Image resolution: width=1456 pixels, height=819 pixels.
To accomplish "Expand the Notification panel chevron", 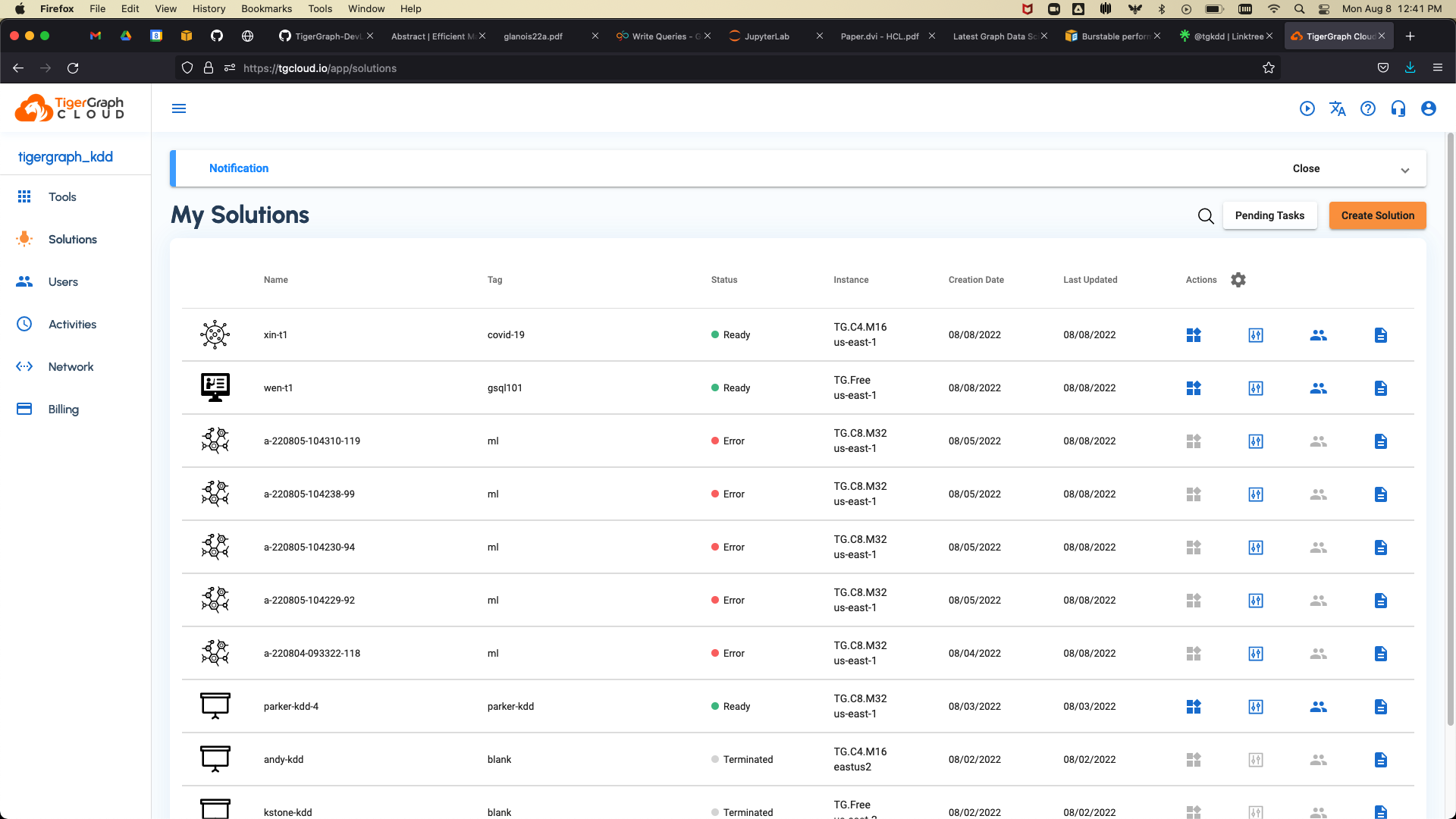I will tap(1405, 170).
